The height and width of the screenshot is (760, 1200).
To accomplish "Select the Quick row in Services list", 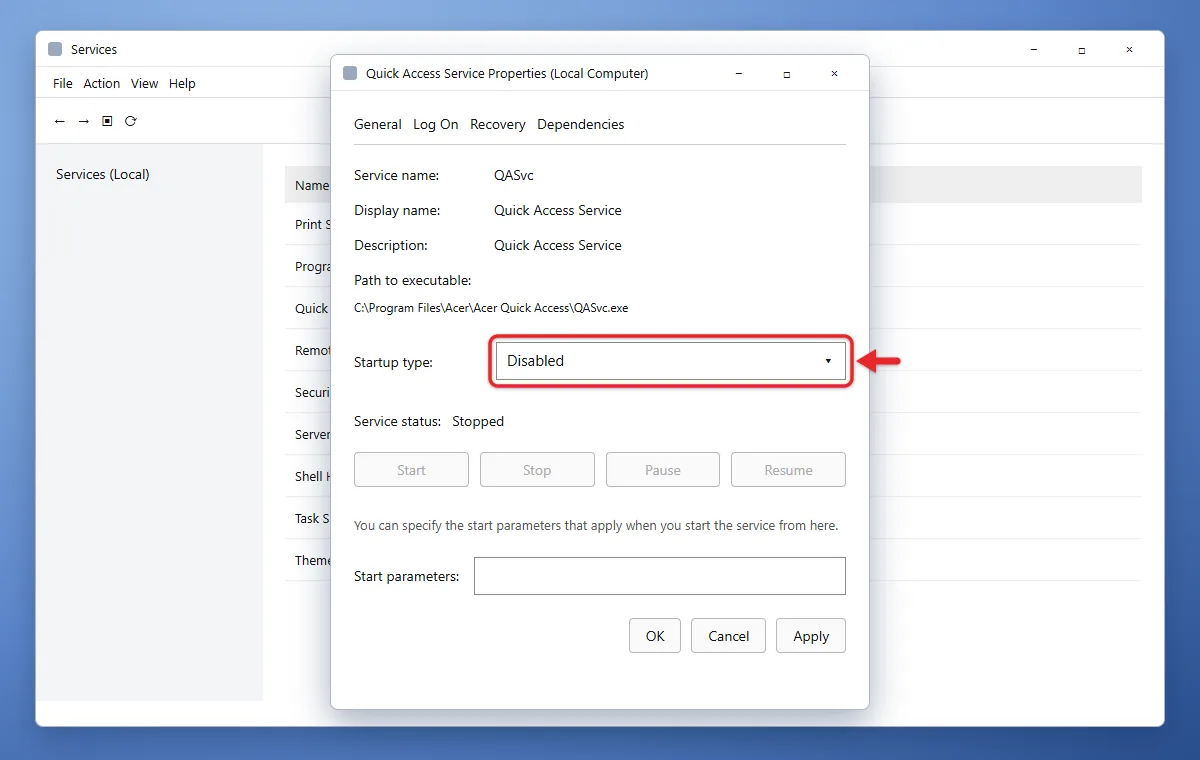I will tap(713, 308).
